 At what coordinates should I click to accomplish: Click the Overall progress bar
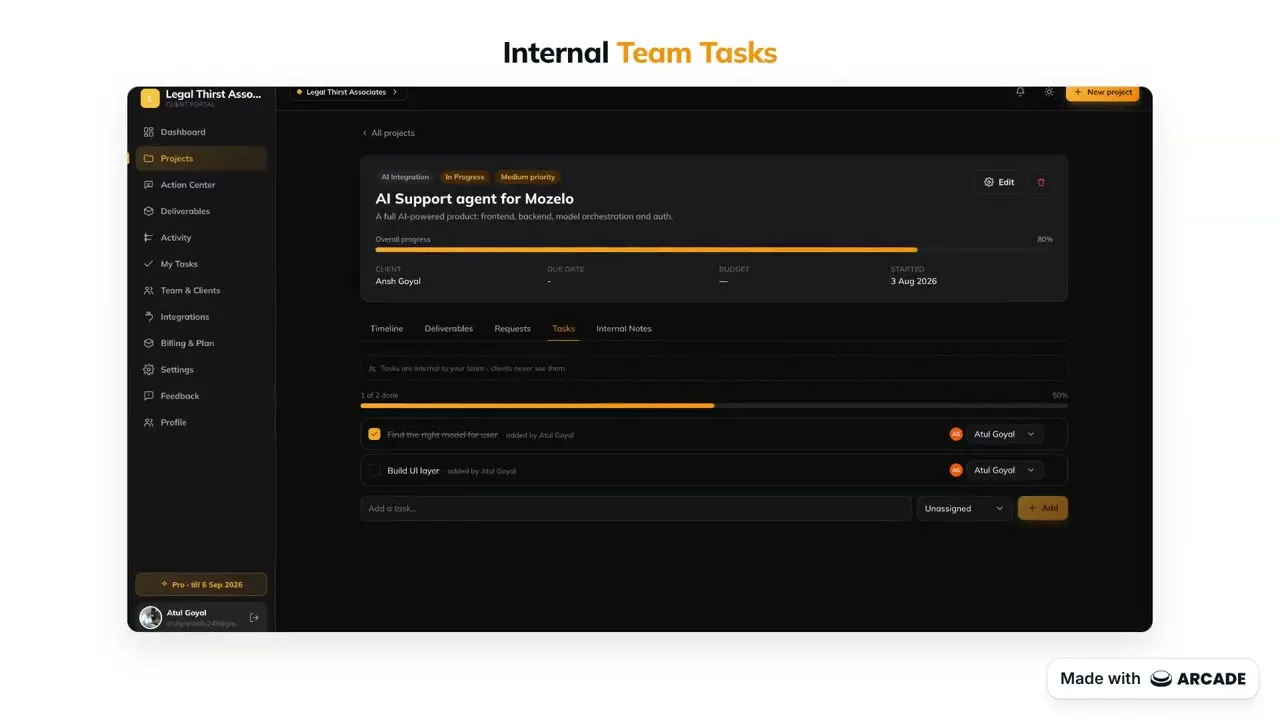714,250
